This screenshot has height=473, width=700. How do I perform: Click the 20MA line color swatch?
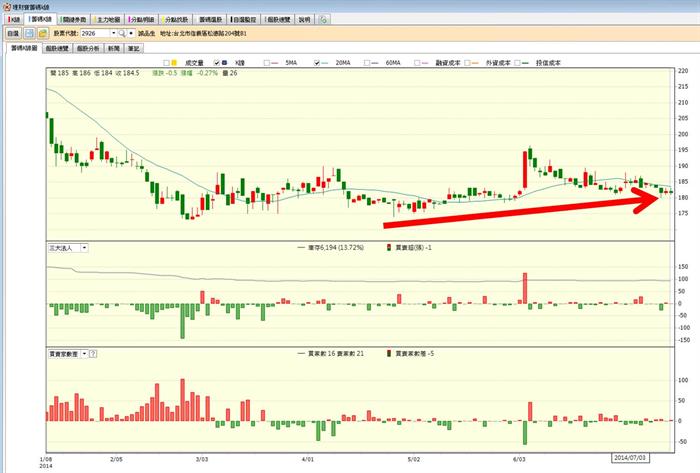pyautogui.click(x=325, y=63)
